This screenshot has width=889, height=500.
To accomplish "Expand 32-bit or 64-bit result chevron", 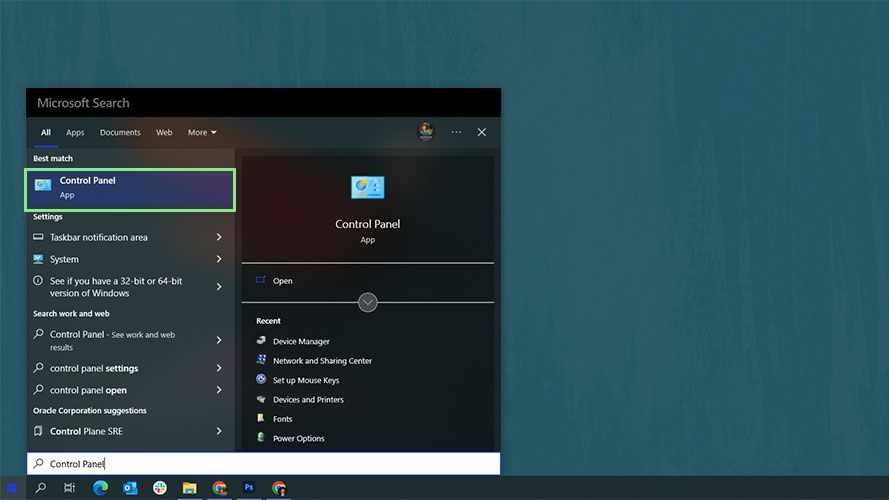I will pyautogui.click(x=219, y=287).
